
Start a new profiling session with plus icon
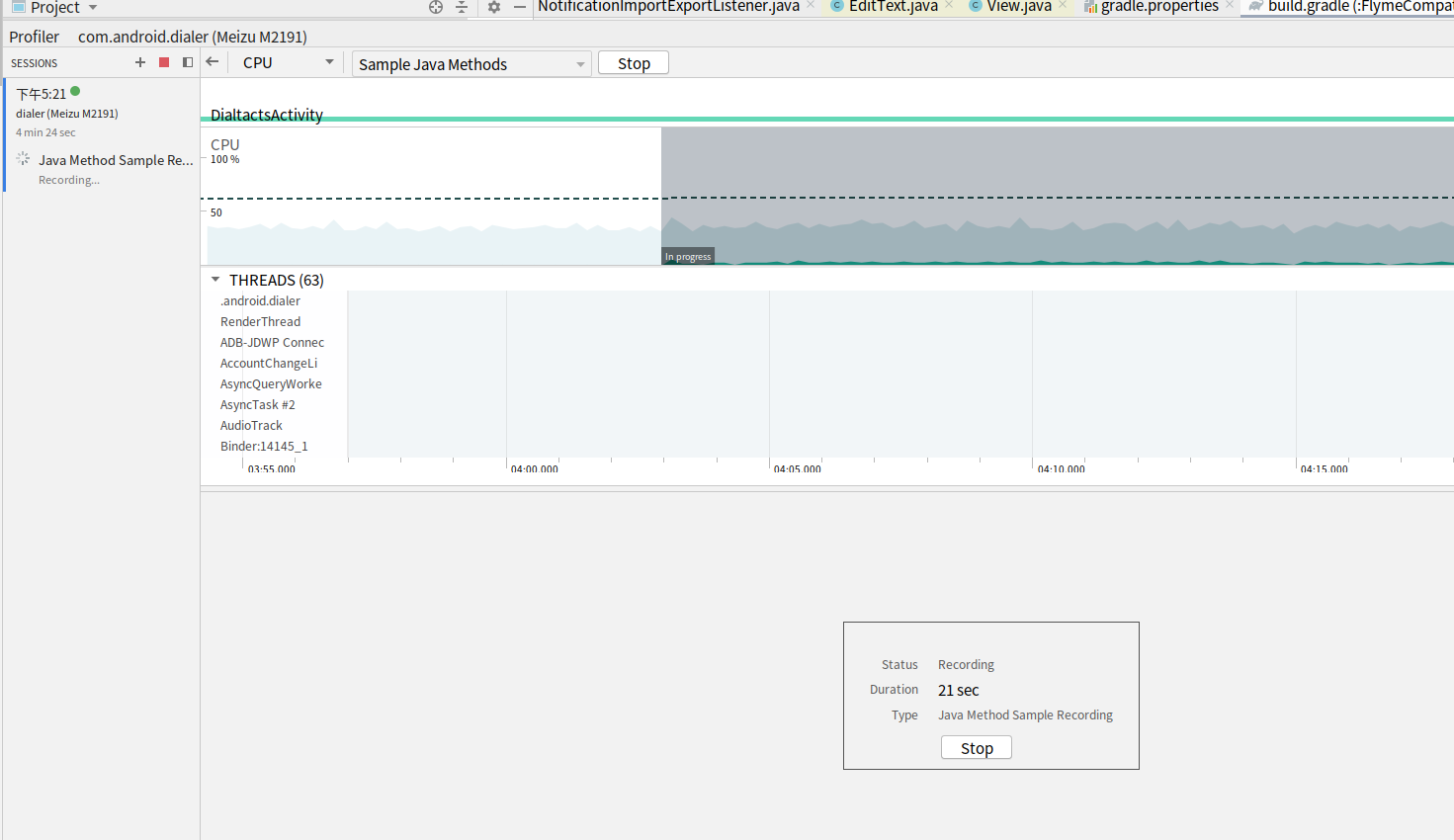140,62
